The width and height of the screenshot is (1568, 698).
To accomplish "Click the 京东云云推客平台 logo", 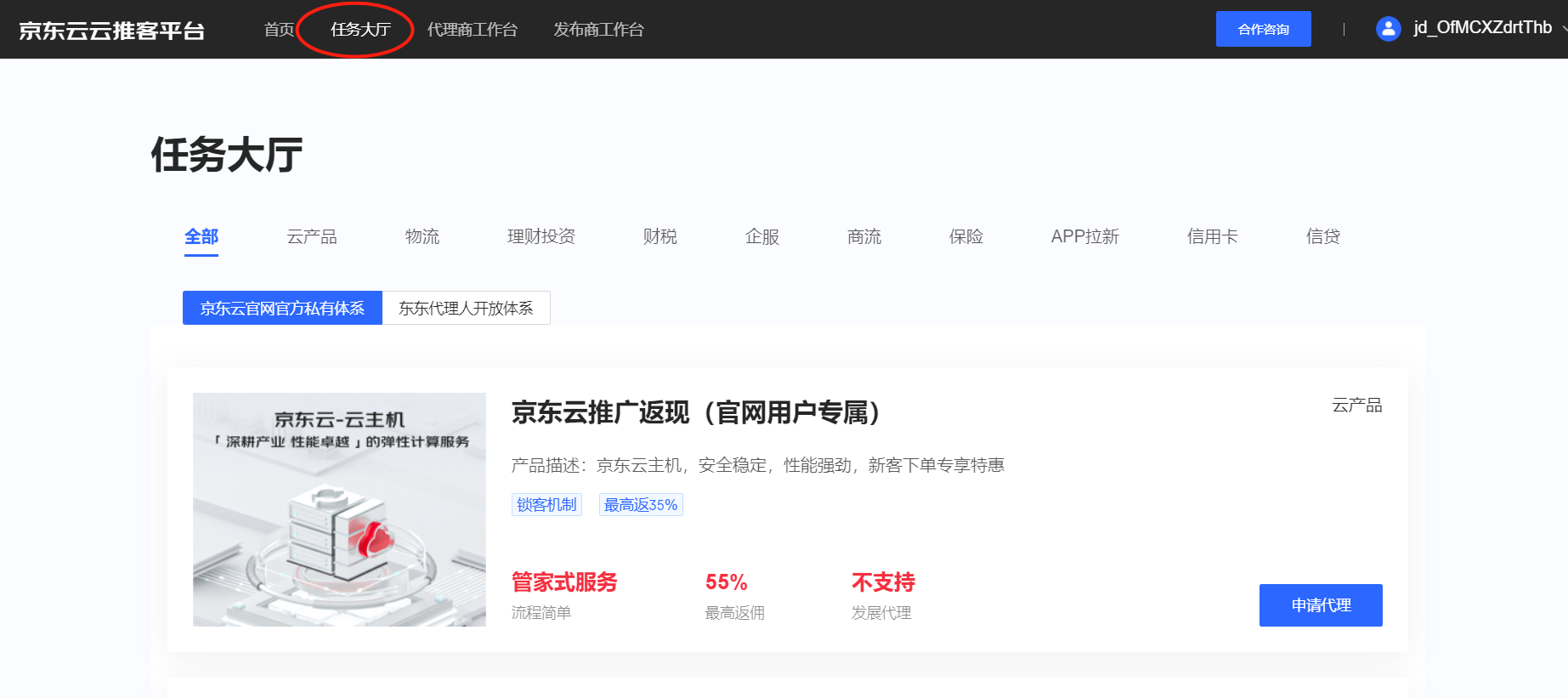I will pos(111,31).
